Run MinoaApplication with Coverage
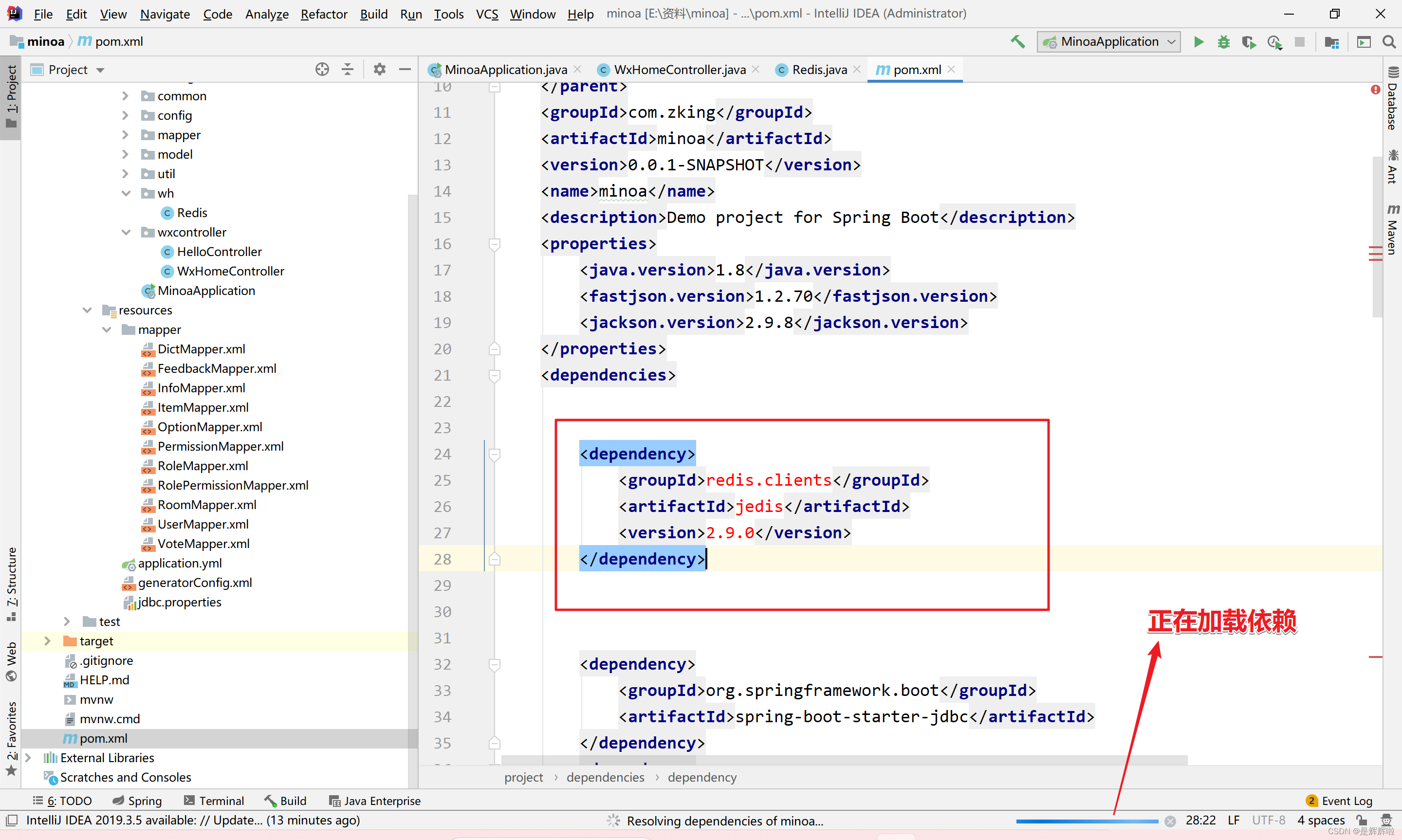The image size is (1402, 840). 1249,41
